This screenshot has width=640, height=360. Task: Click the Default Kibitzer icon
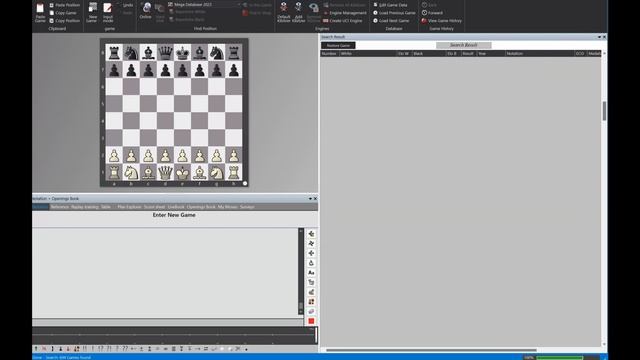(x=284, y=12)
